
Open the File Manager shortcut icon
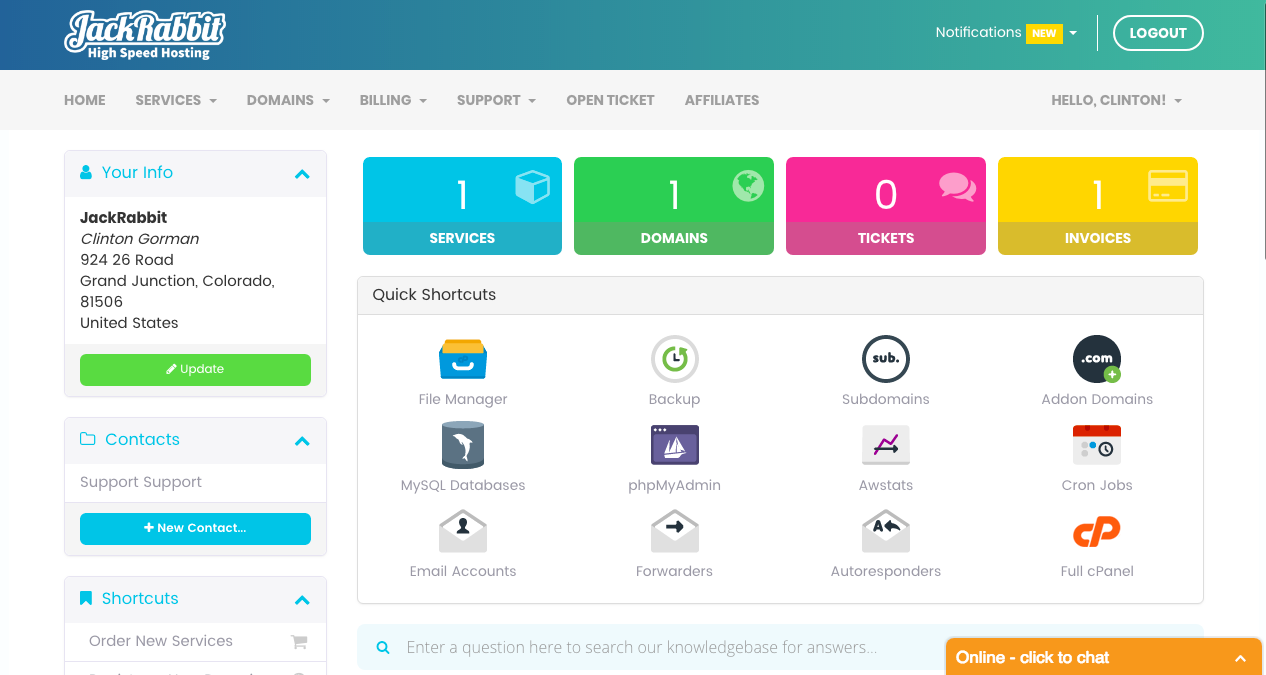tap(462, 359)
